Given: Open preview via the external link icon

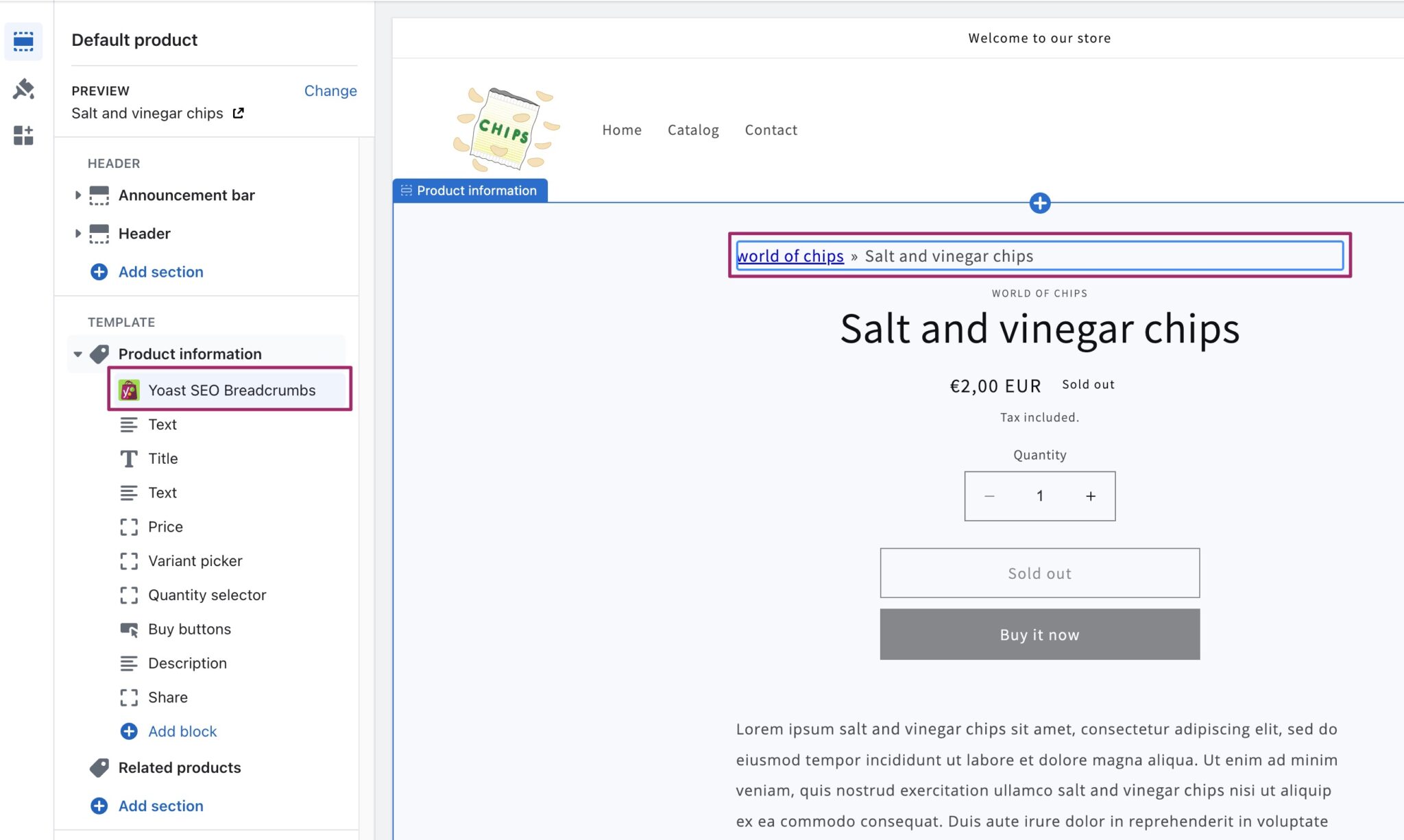Looking at the screenshot, I should coord(238,113).
